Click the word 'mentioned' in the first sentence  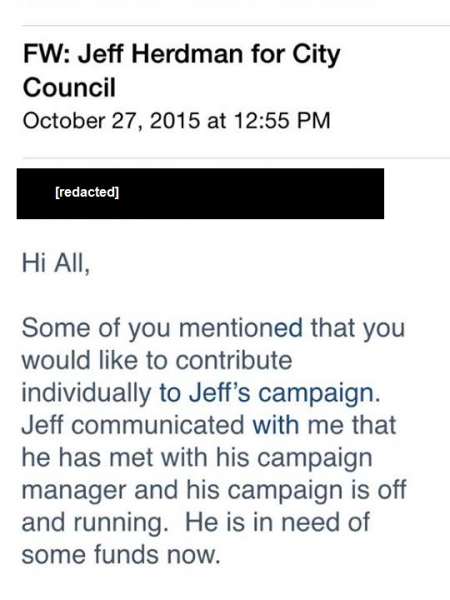point(241,328)
